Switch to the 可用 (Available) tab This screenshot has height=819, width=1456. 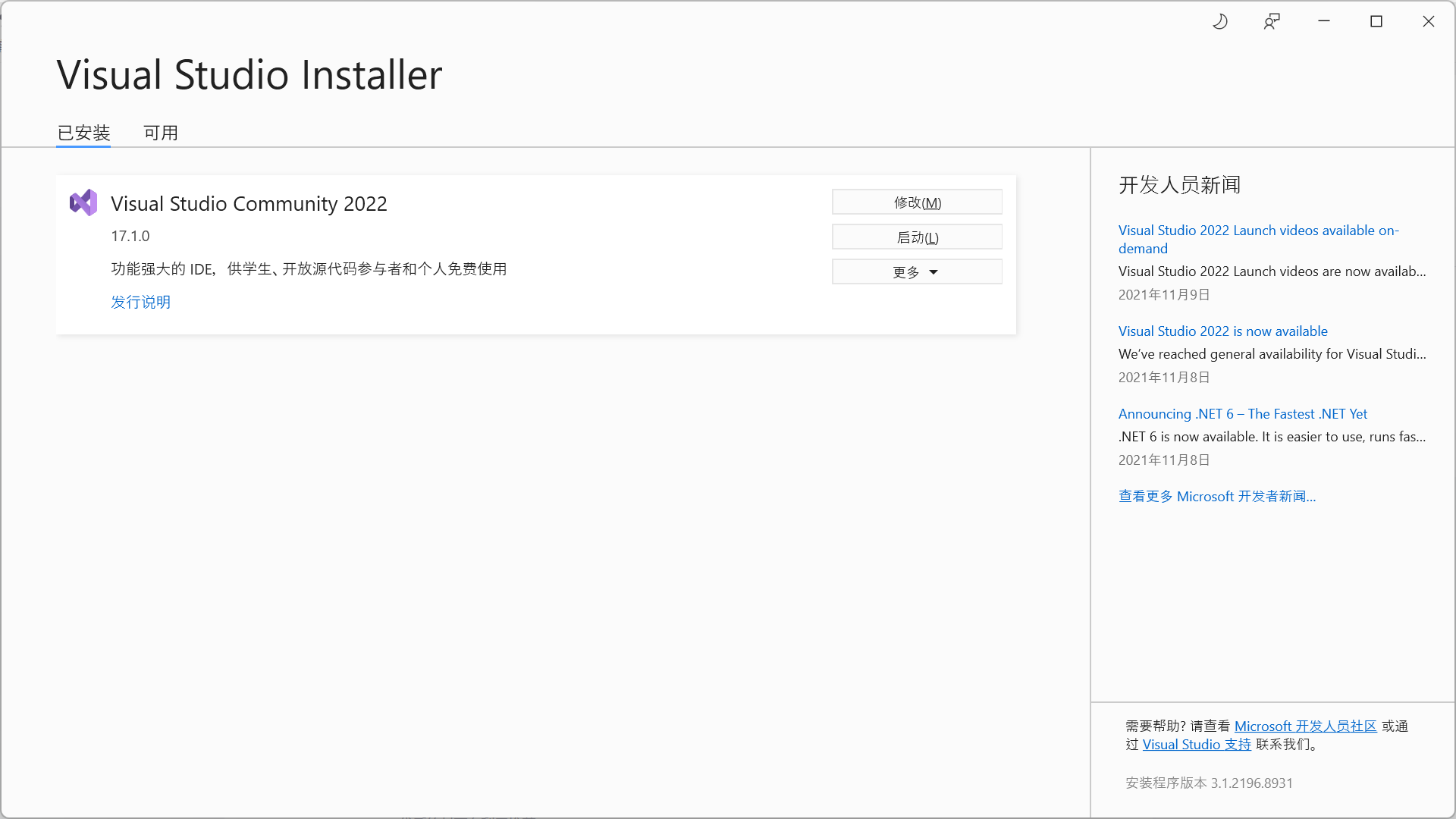click(x=160, y=133)
